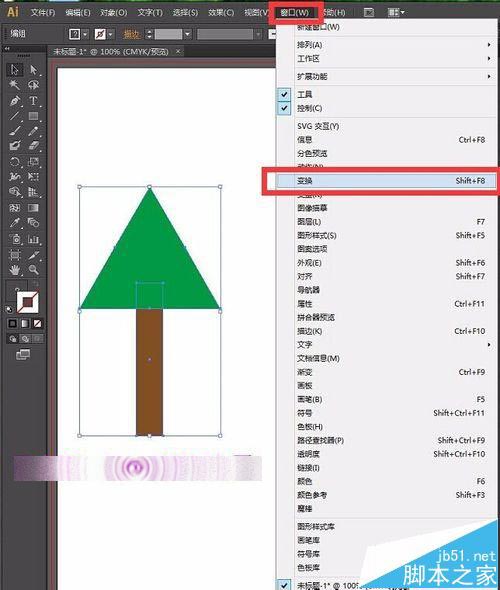Select the Column Graph tool
Image resolution: width=500 pixels, height=590 pixels.
click(33, 239)
